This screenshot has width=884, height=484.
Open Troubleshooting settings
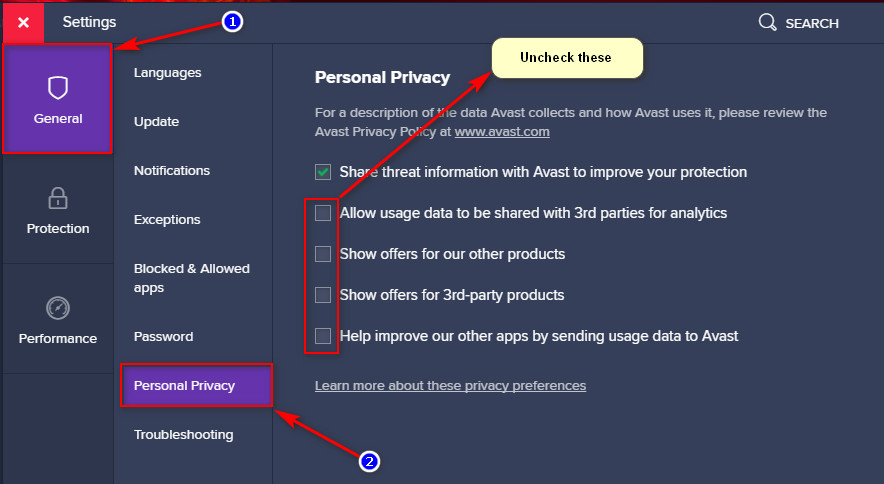pos(184,435)
